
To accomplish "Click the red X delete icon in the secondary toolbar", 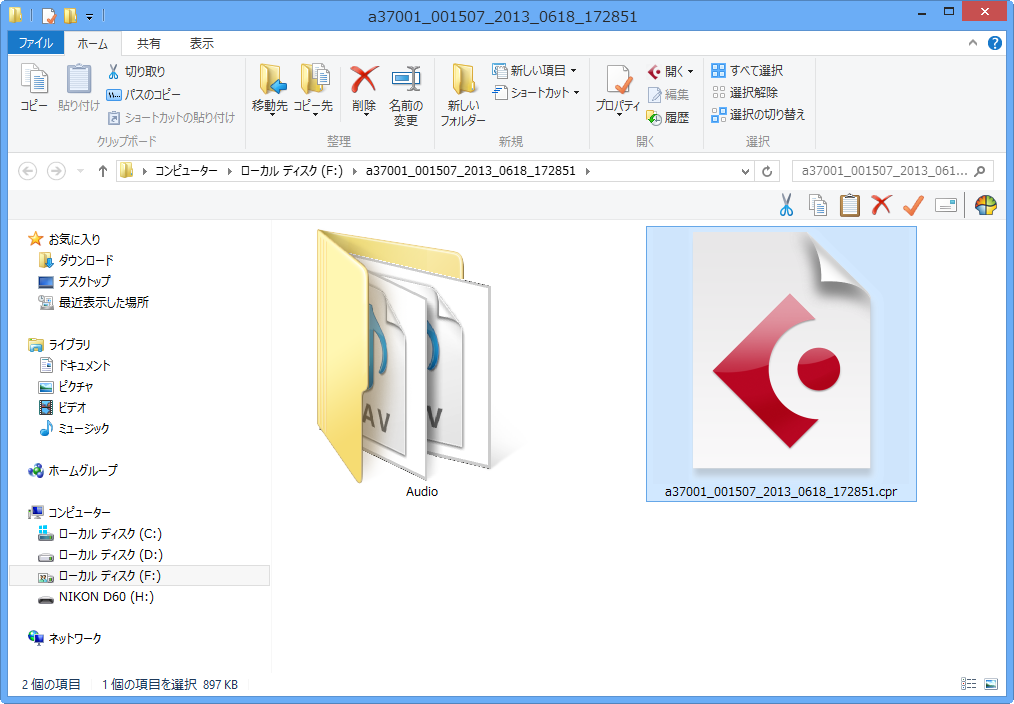I will [x=881, y=206].
